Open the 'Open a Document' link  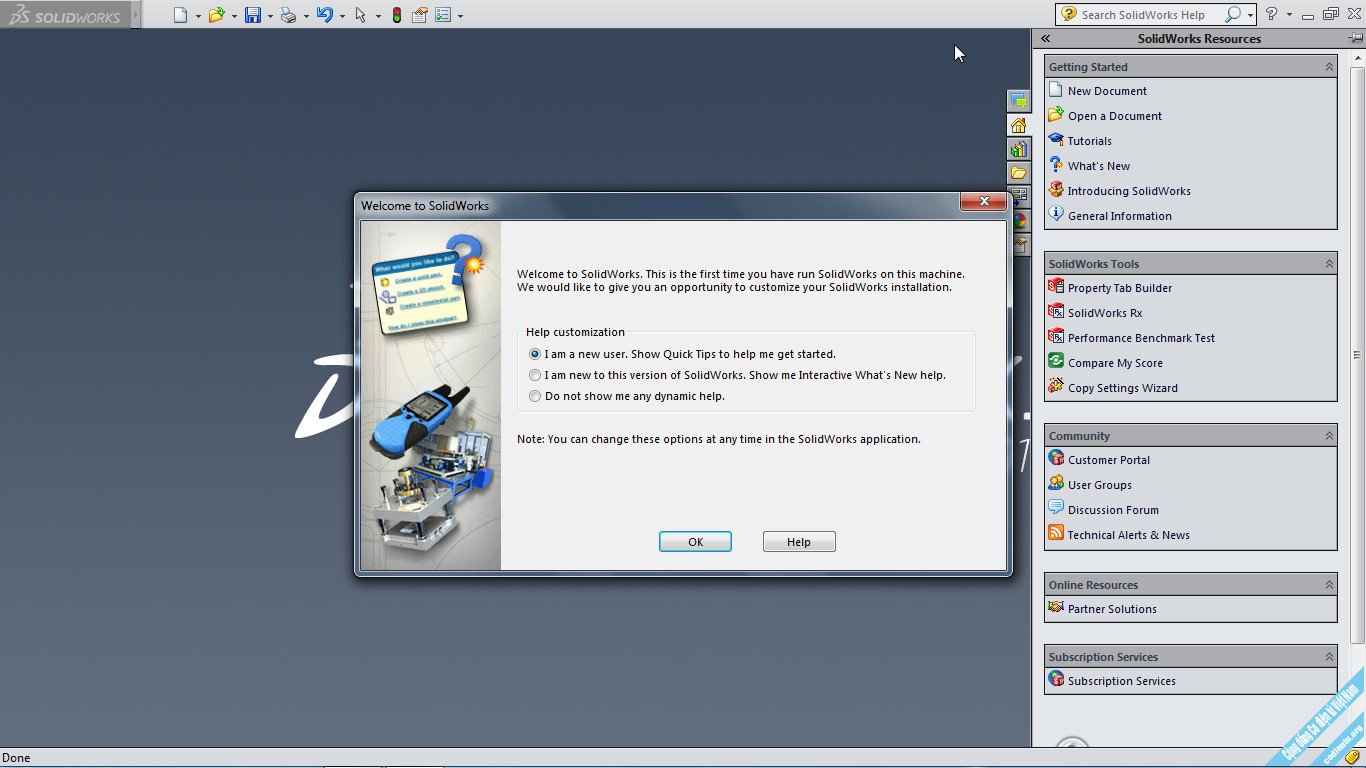[1114, 115]
